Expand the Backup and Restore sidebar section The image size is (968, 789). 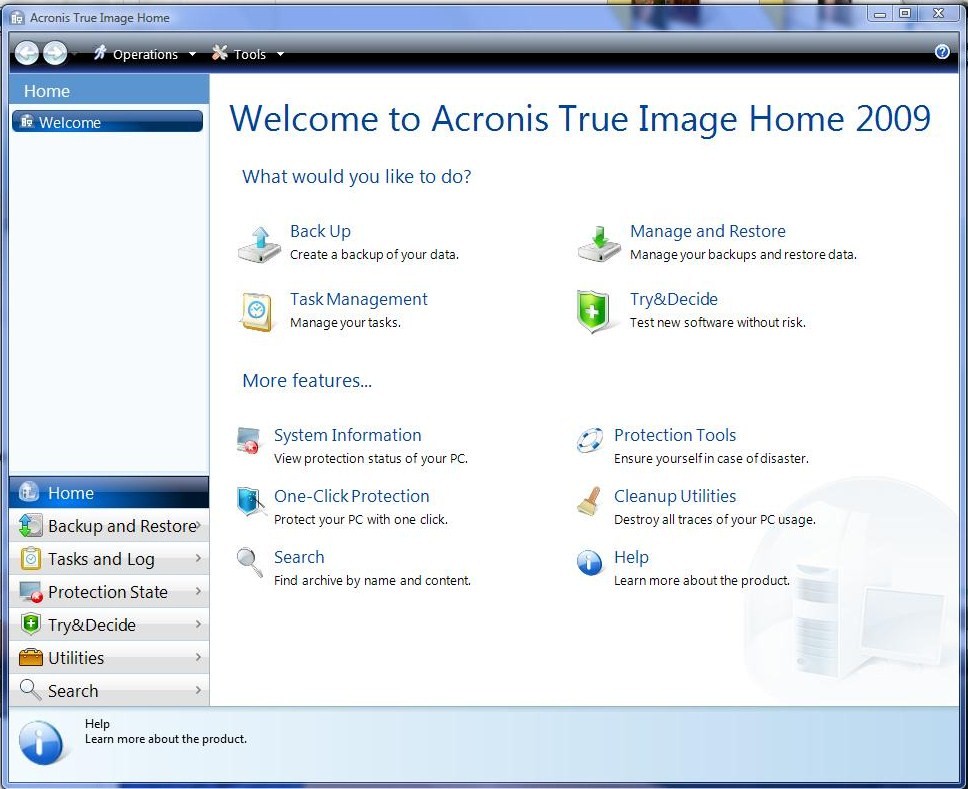pyautogui.click(x=109, y=526)
